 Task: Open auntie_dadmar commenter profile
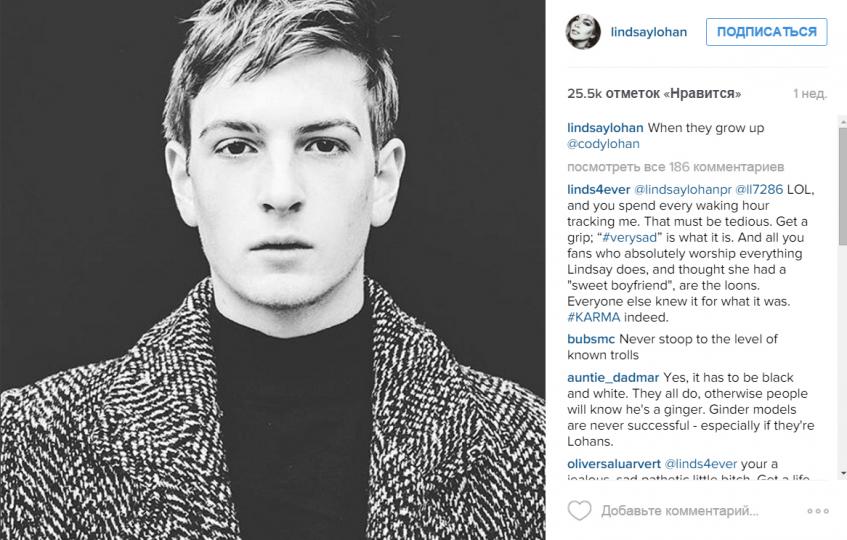613,377
